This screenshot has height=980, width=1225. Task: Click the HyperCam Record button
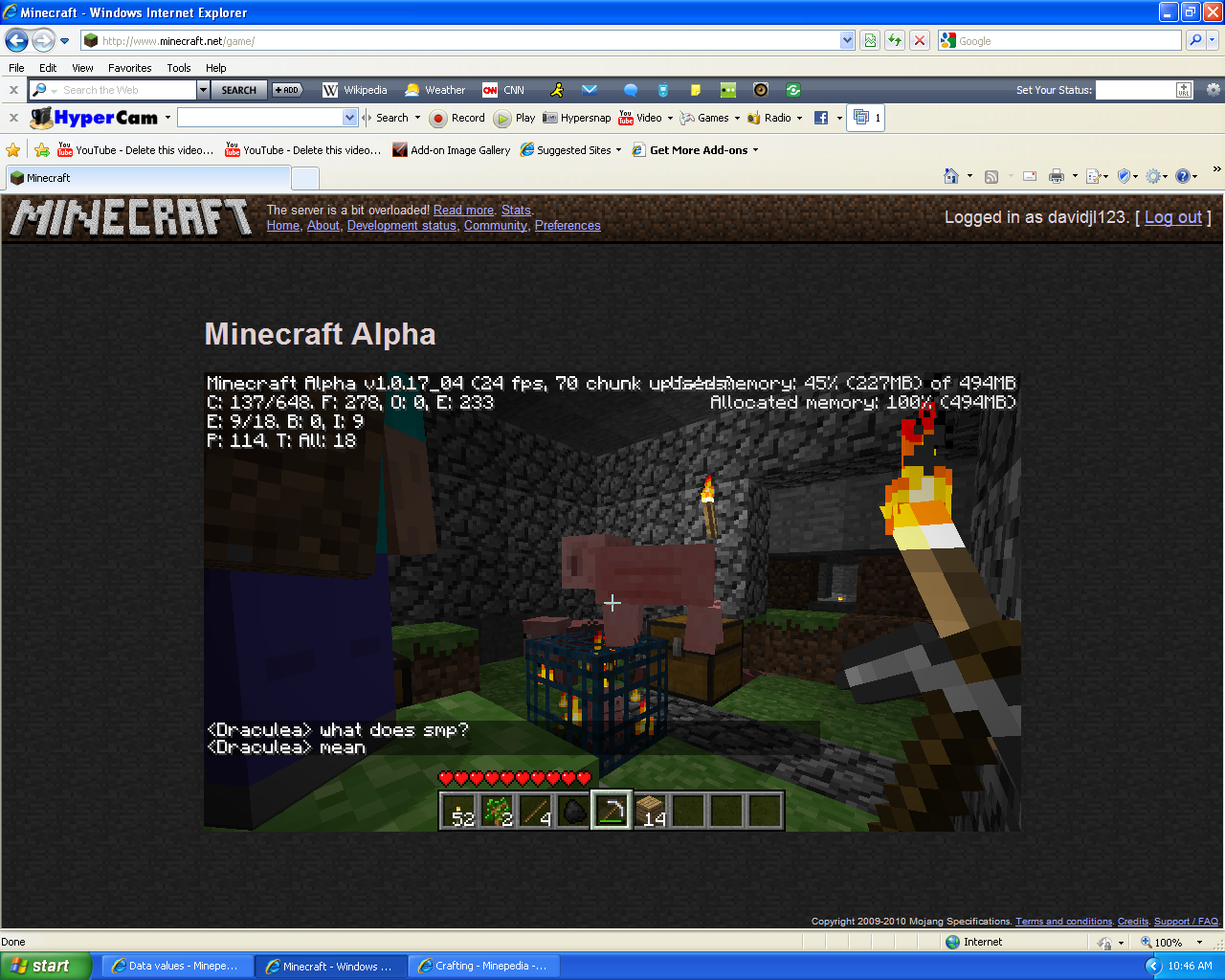[x=457, y=118]
